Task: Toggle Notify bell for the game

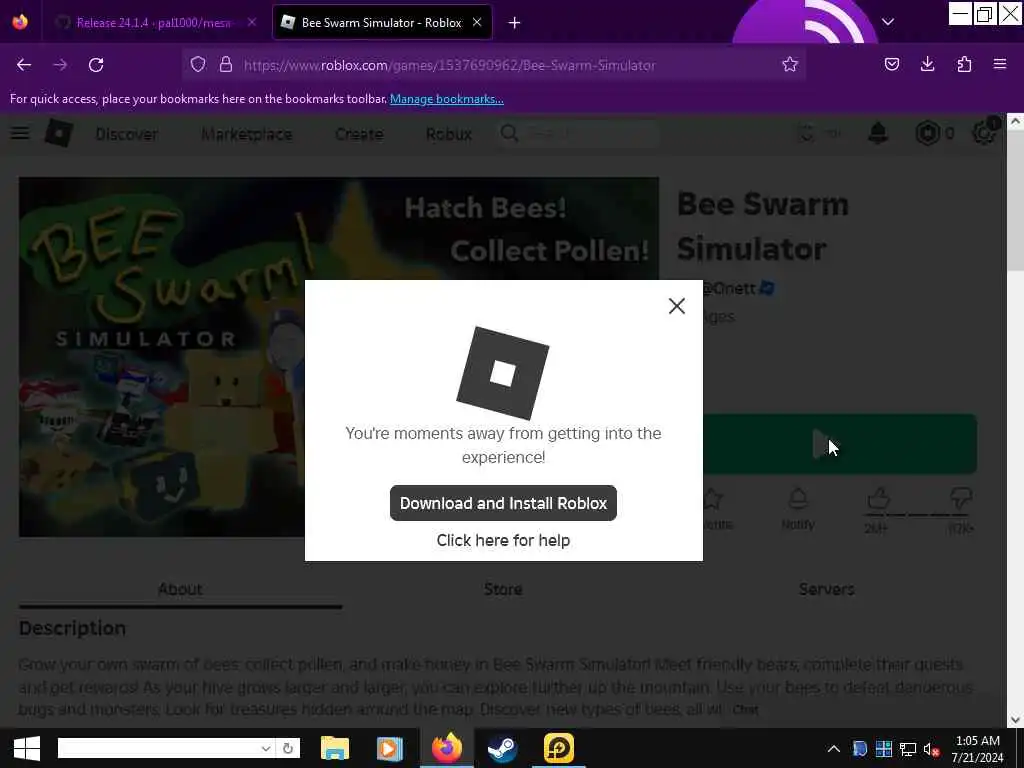Action: [x=797, y=509]
